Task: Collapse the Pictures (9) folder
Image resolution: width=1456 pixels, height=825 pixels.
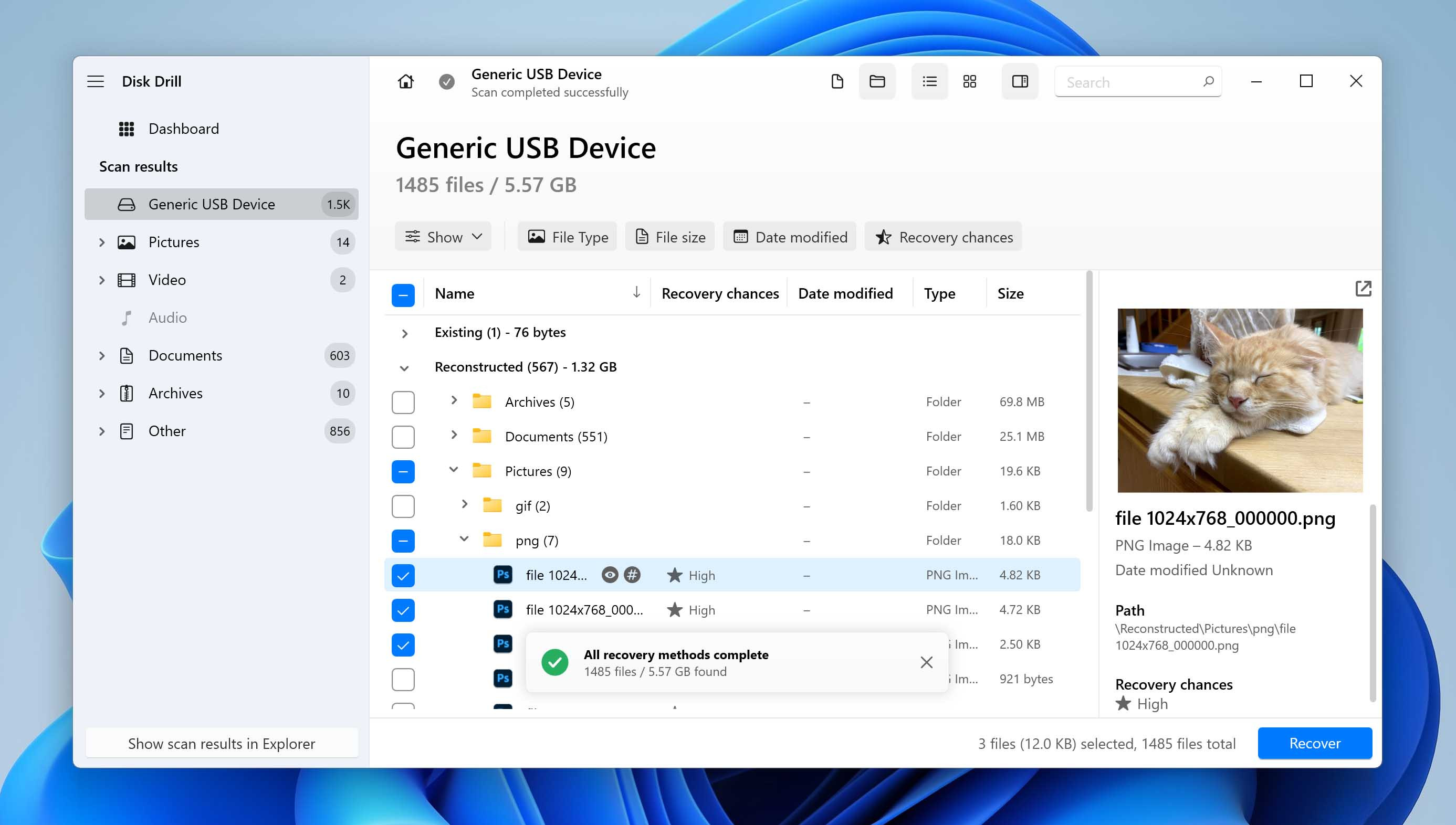Action: pyautogui.click(x=454, y=469)
